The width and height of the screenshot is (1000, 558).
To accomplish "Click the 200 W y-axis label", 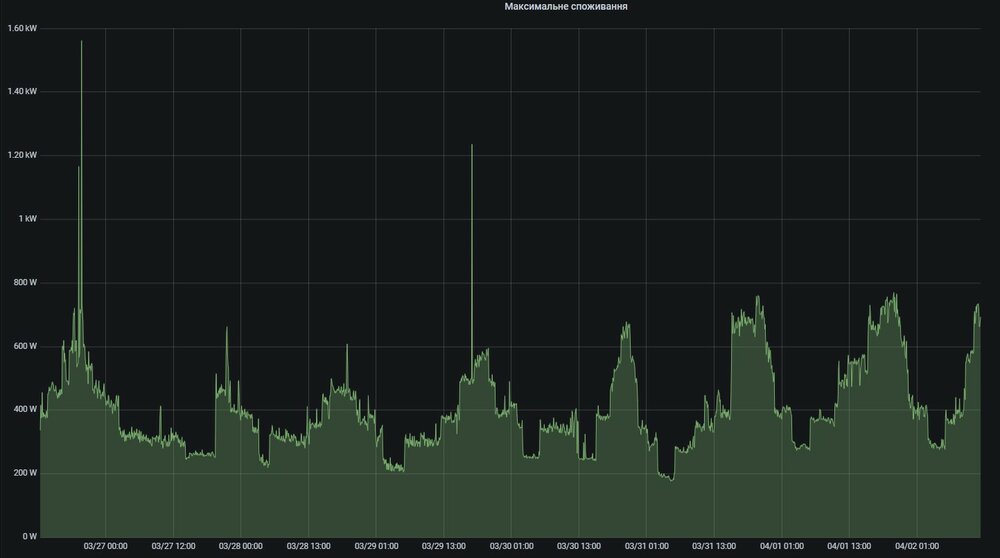I will point(24,473).
